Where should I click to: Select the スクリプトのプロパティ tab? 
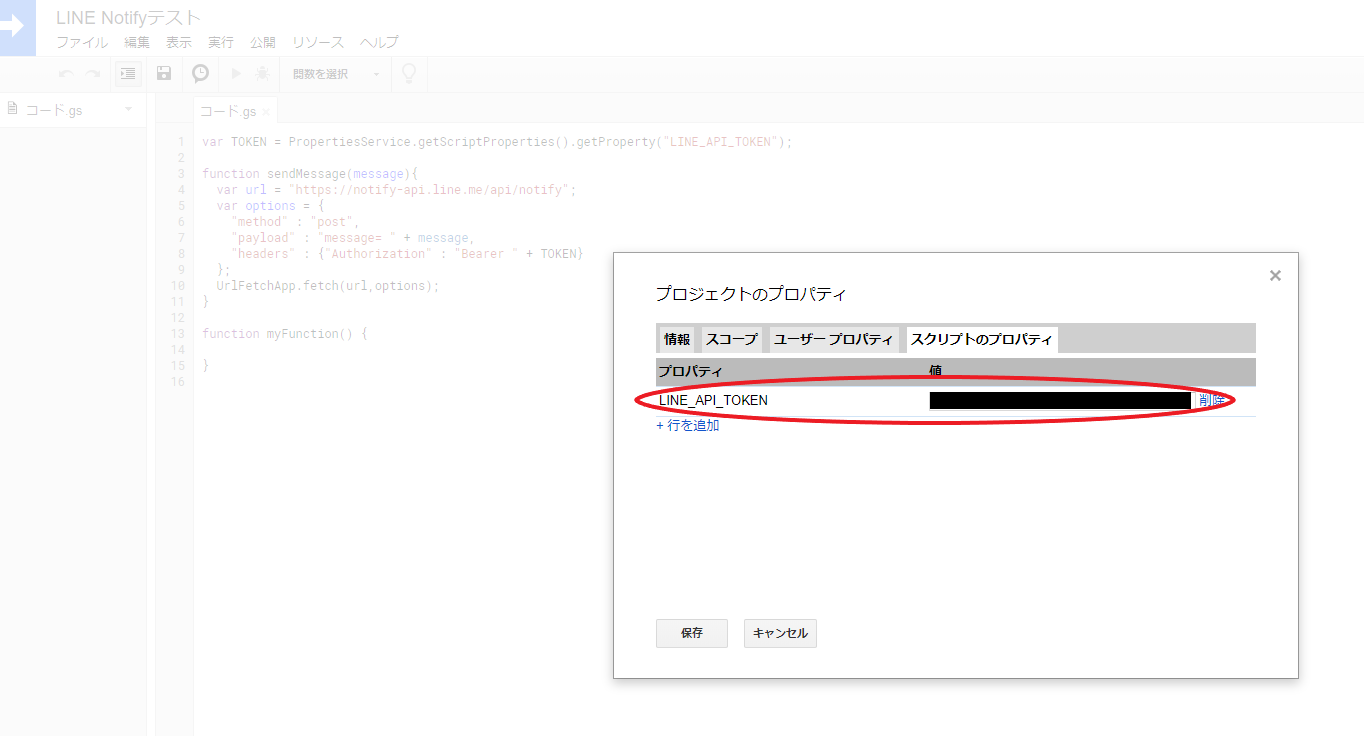pos(981,340)
